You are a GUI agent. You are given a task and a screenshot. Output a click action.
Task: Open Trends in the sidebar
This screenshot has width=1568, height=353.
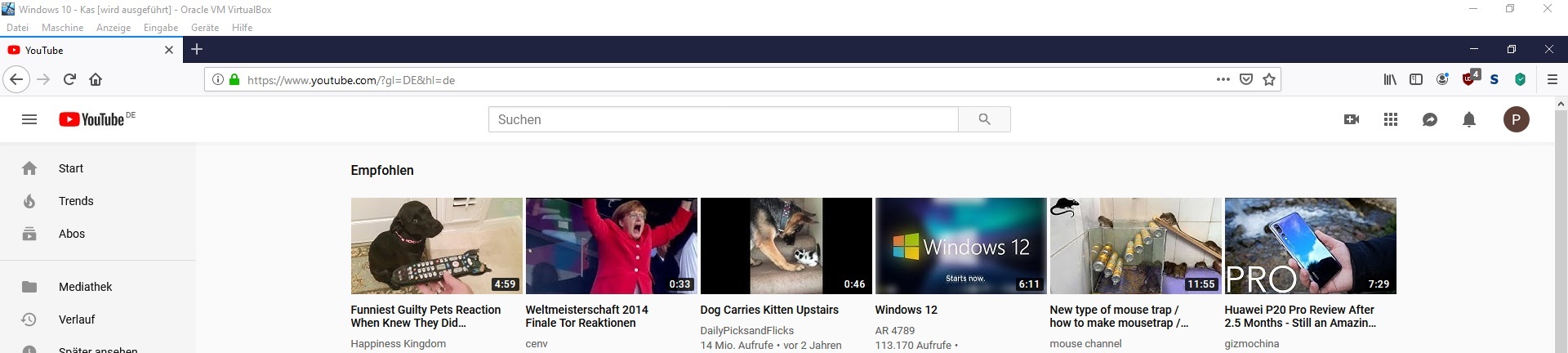pos(98,201)
